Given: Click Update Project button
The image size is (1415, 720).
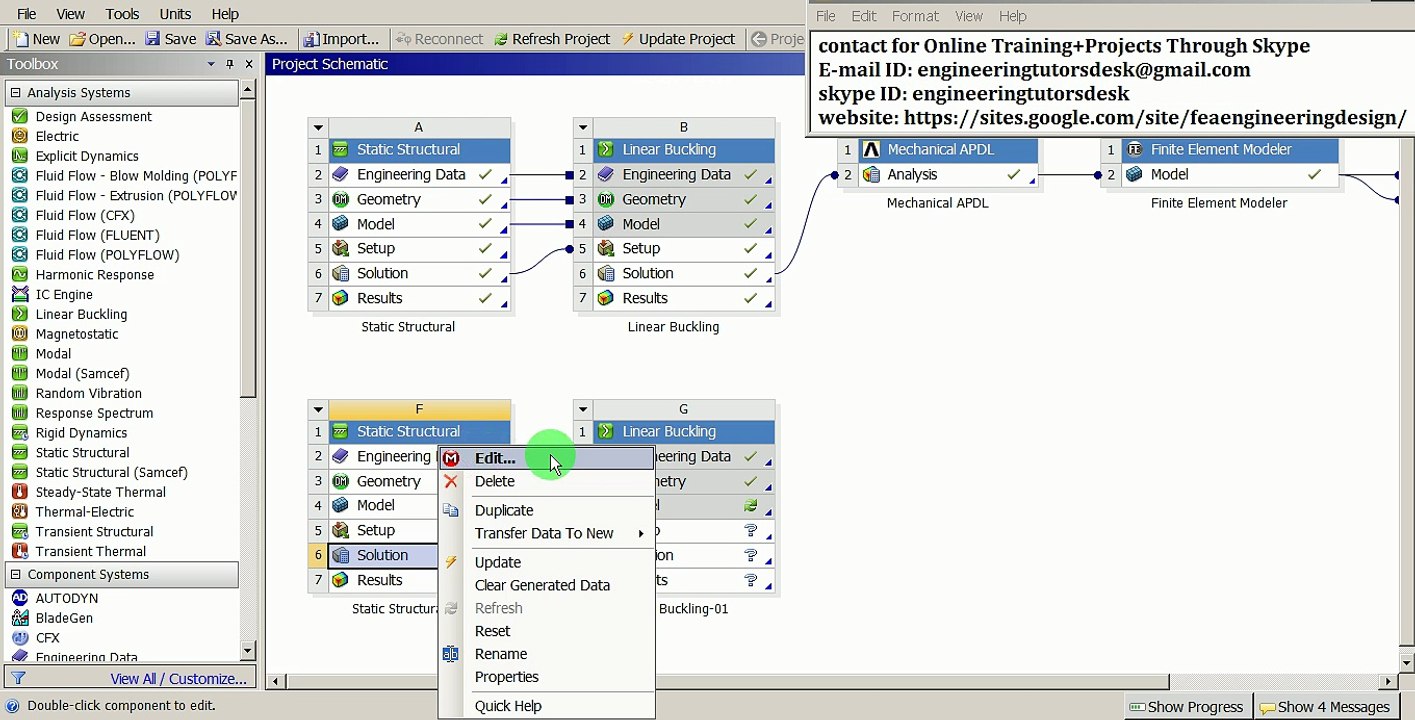Looking at the screenshot, I should tap(678, 39).
